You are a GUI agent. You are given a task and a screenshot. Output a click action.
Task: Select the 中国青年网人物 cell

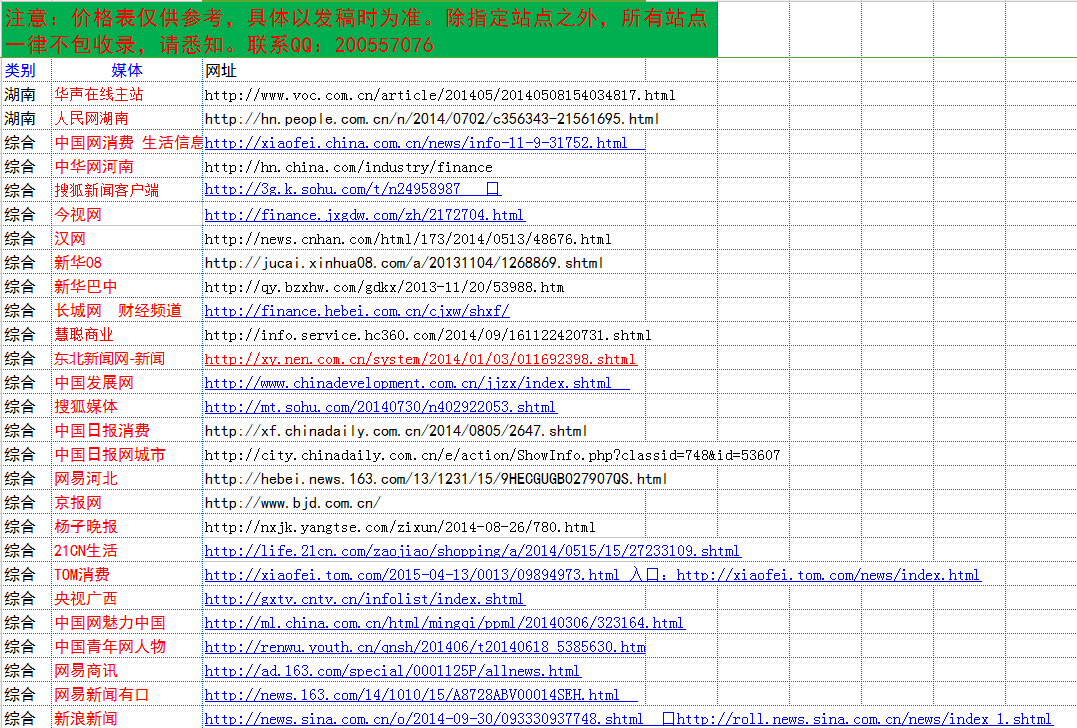127,647
